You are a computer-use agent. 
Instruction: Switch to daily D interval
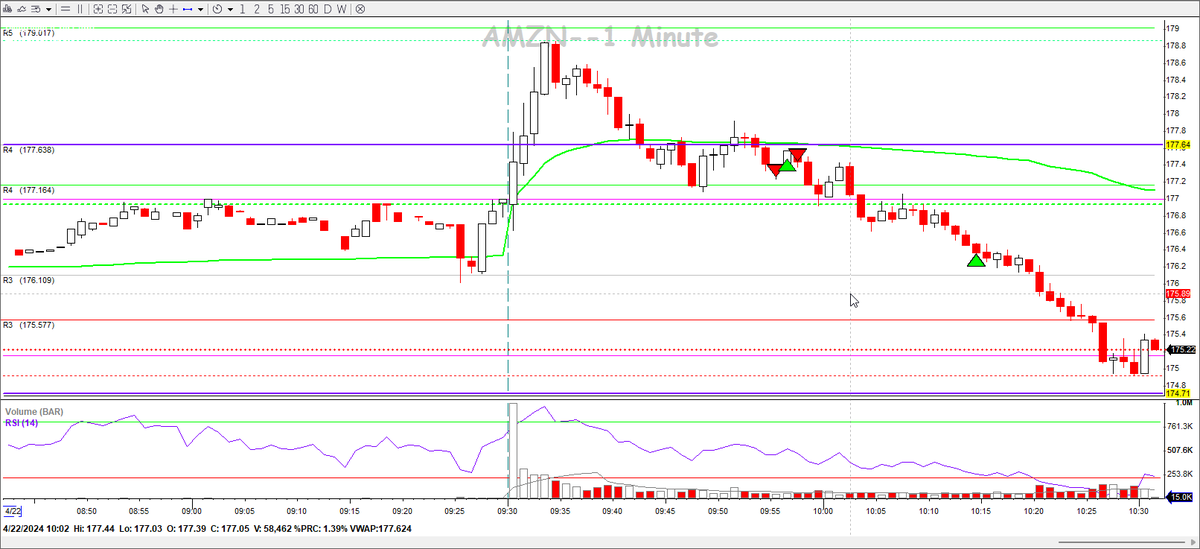327,9
